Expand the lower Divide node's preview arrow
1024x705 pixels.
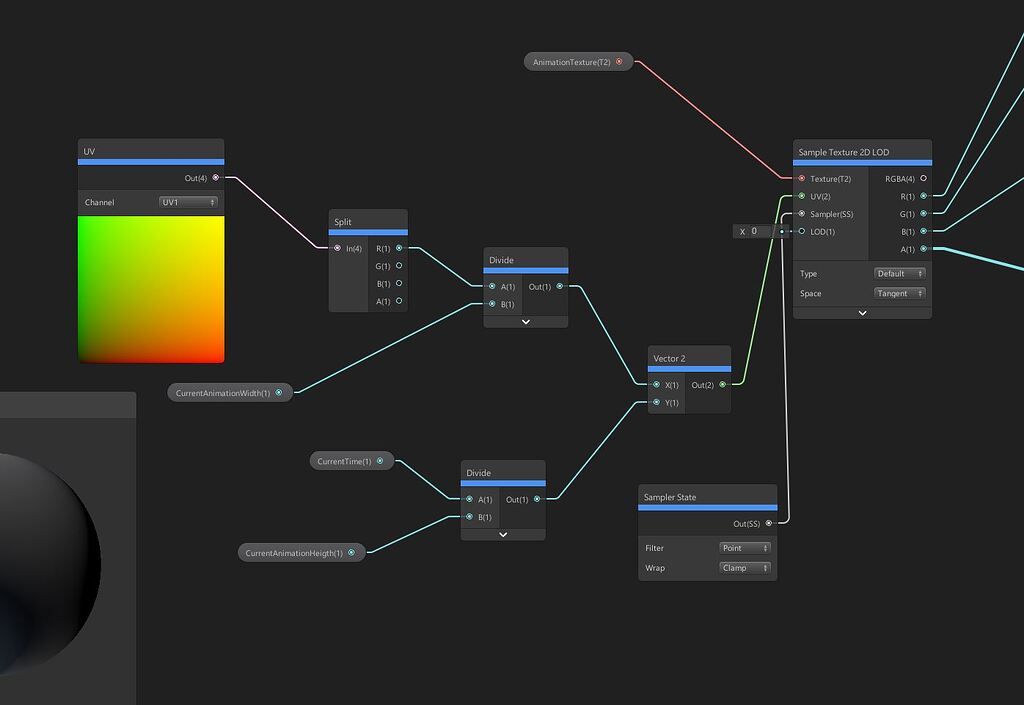coord(502,533)
